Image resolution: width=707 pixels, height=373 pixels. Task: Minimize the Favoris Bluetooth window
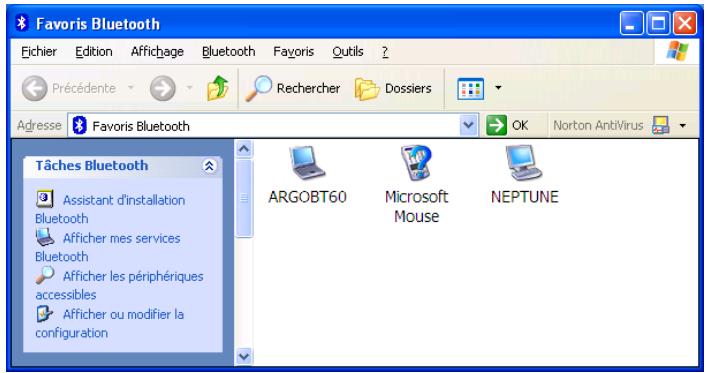click(x=630, y=23)
